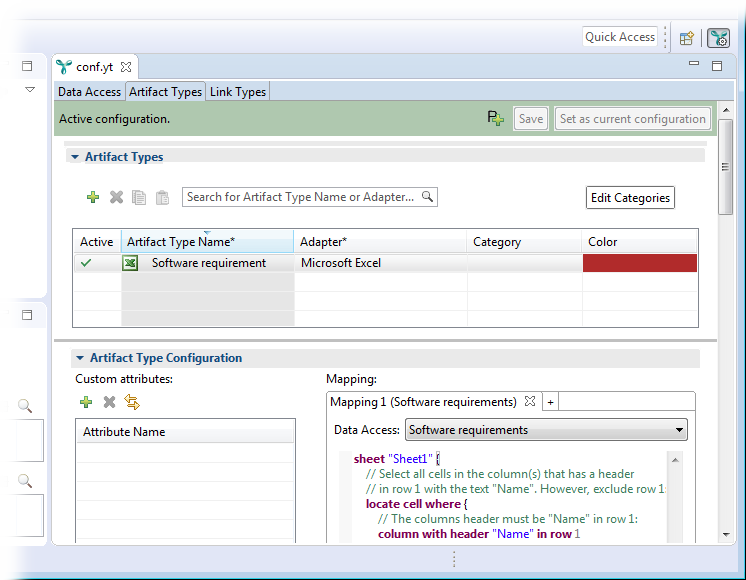This screenshot has width=746, height=580.
Task: Click the copy artifact type icon
Action: (x=139, y=197)
